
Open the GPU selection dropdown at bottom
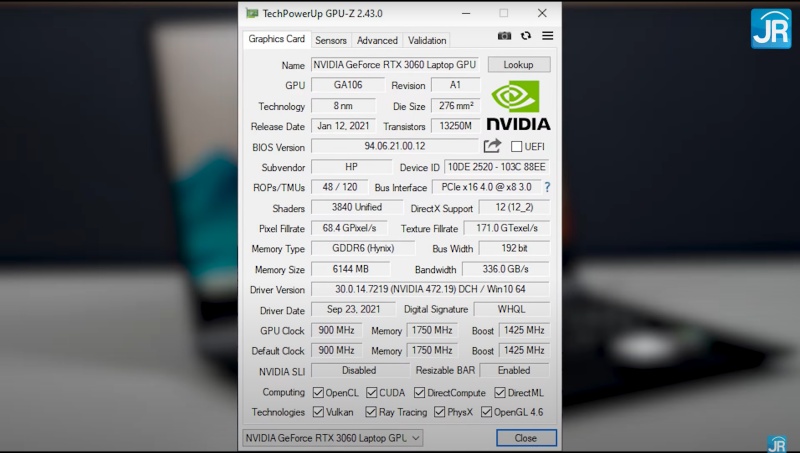(332, 438)
